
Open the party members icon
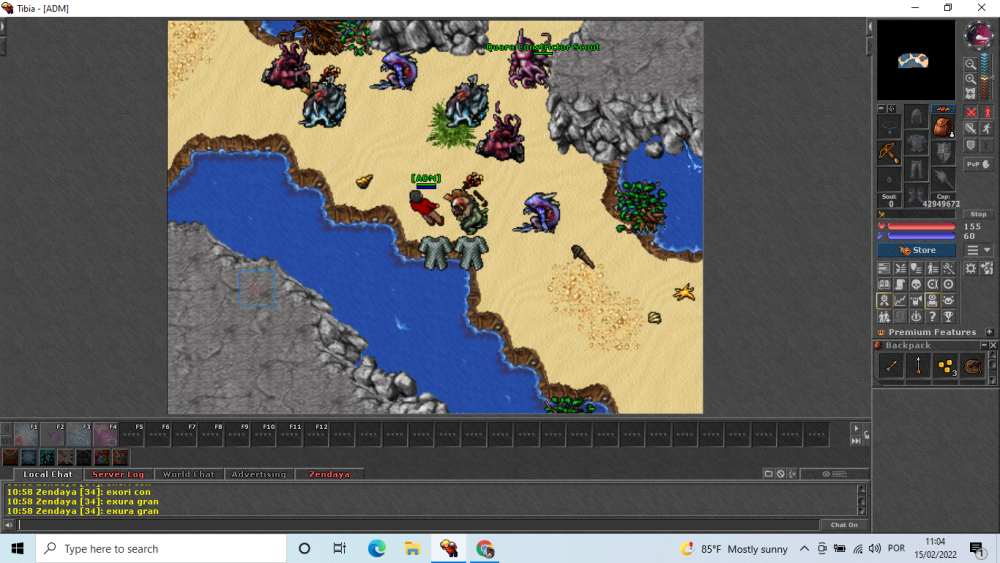tap(884, 317)
